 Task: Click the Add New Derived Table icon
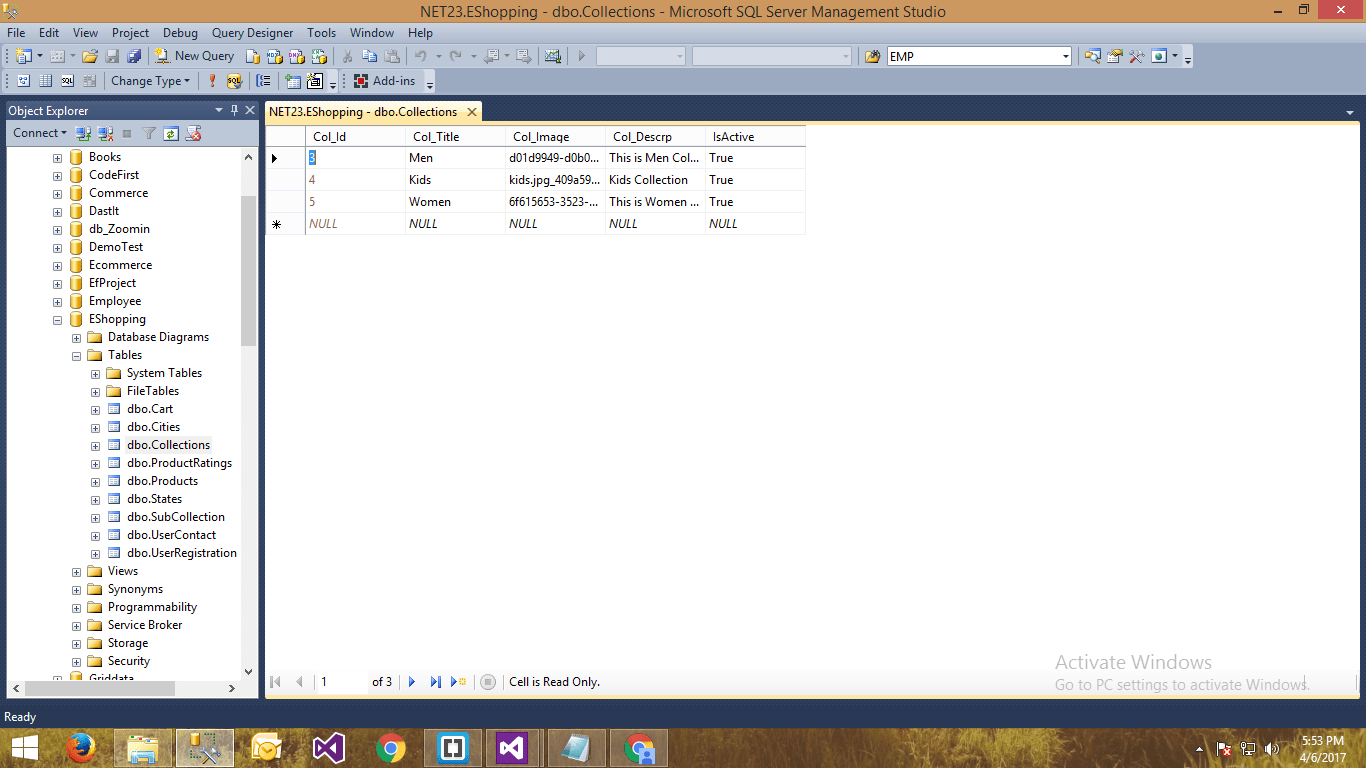click(314, 81)
